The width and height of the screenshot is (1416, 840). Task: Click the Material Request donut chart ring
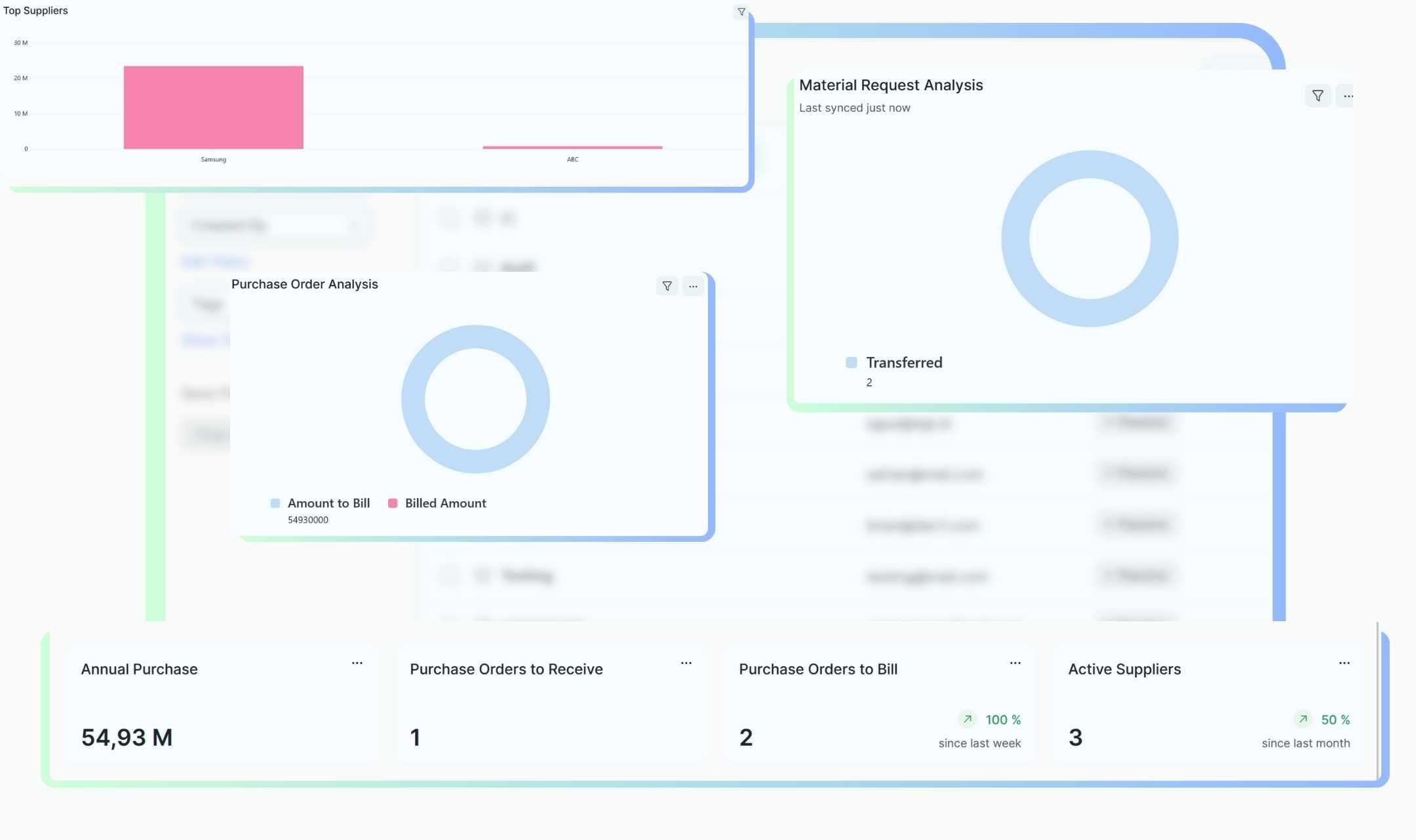tap(1015, 239)
